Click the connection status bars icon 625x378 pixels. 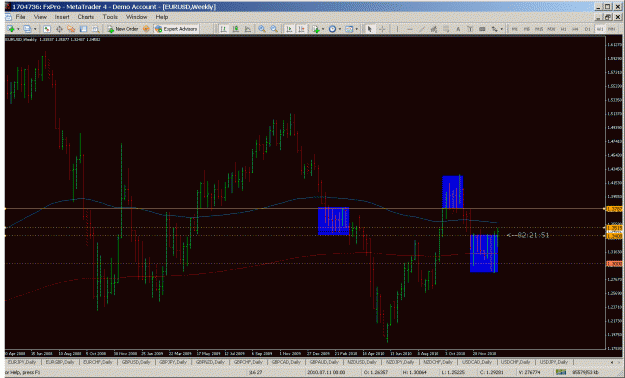click(x=561, y=372)
